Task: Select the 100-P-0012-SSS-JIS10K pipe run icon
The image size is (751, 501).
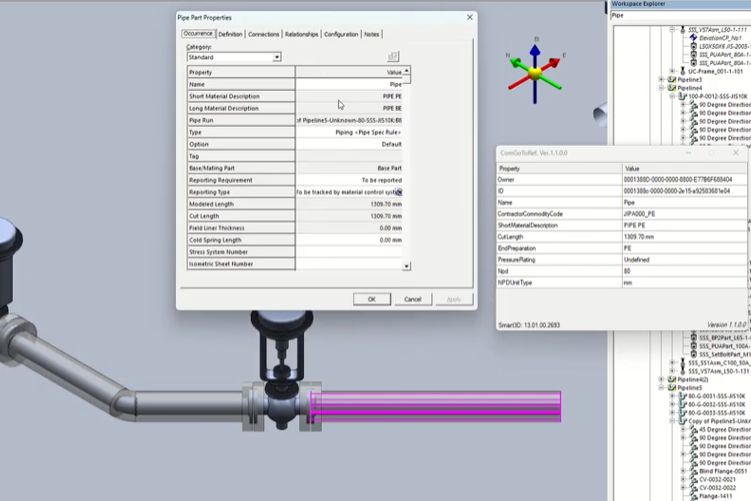Action: [681, 96]
